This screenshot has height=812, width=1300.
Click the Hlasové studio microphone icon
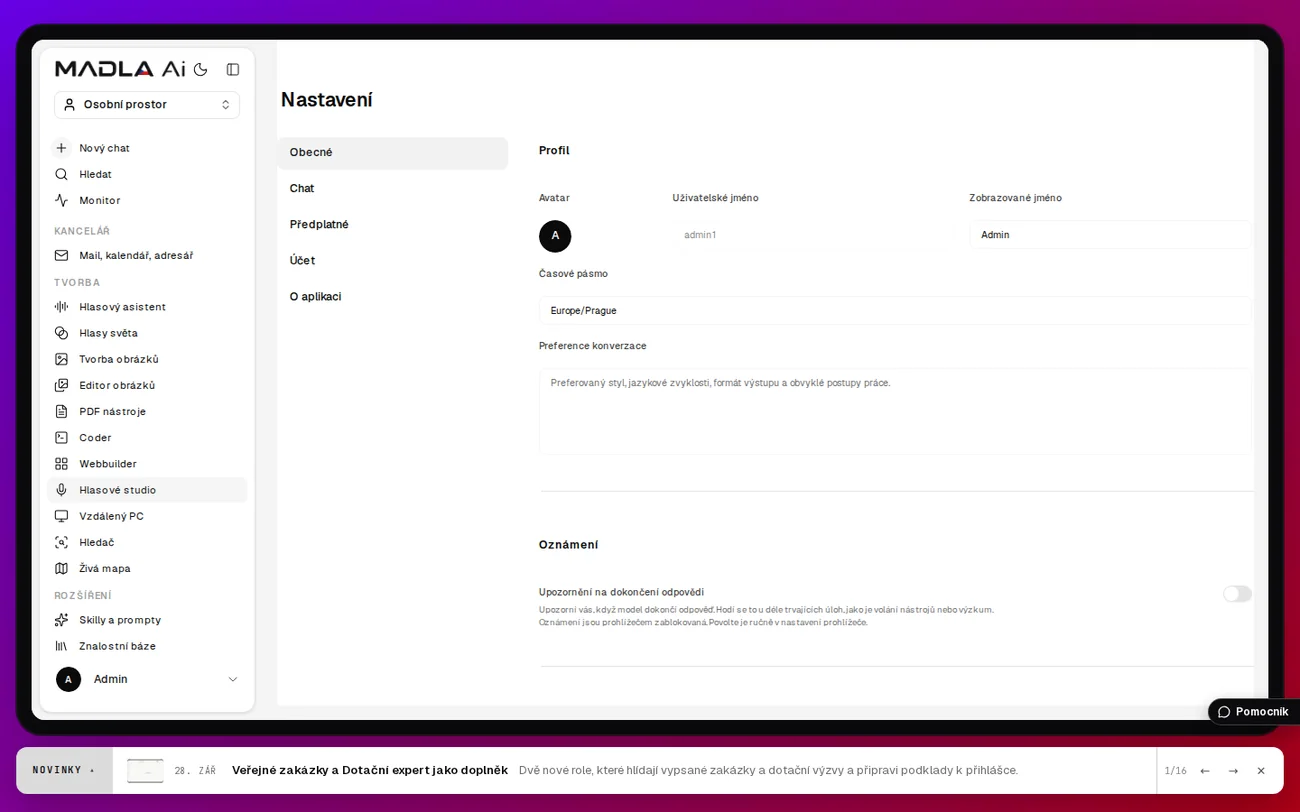click(61, 490)
